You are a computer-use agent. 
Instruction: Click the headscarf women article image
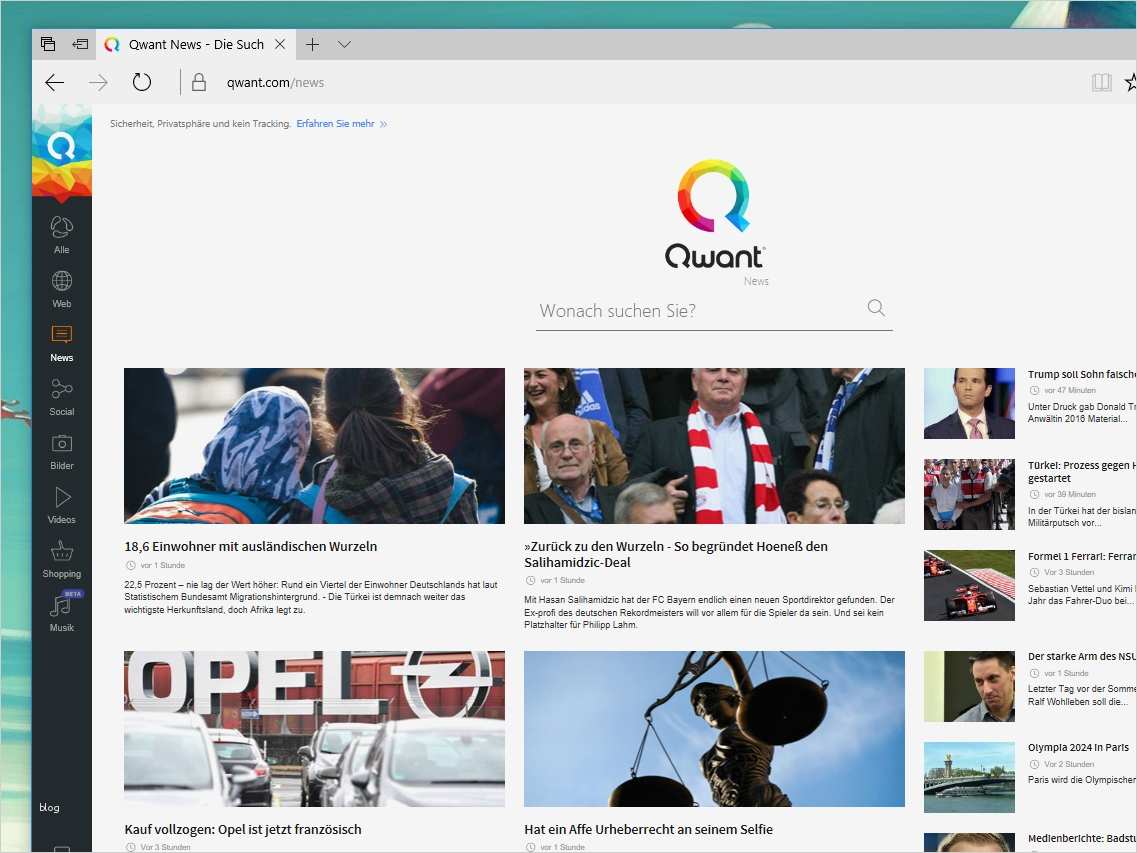(314, 445)
